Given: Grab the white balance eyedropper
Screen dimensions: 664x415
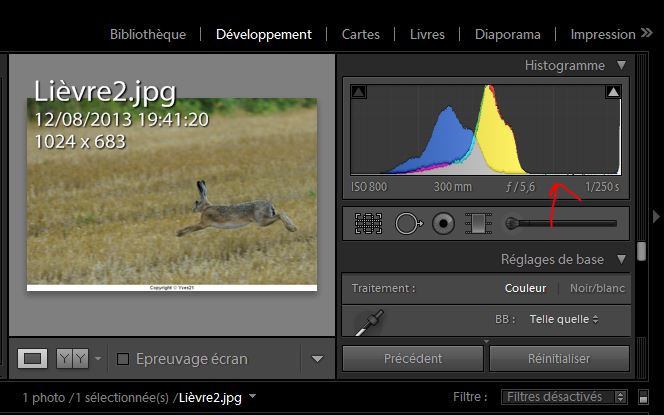Looking at the screenshot, I should pyautogui.click(x=369, y=321).
